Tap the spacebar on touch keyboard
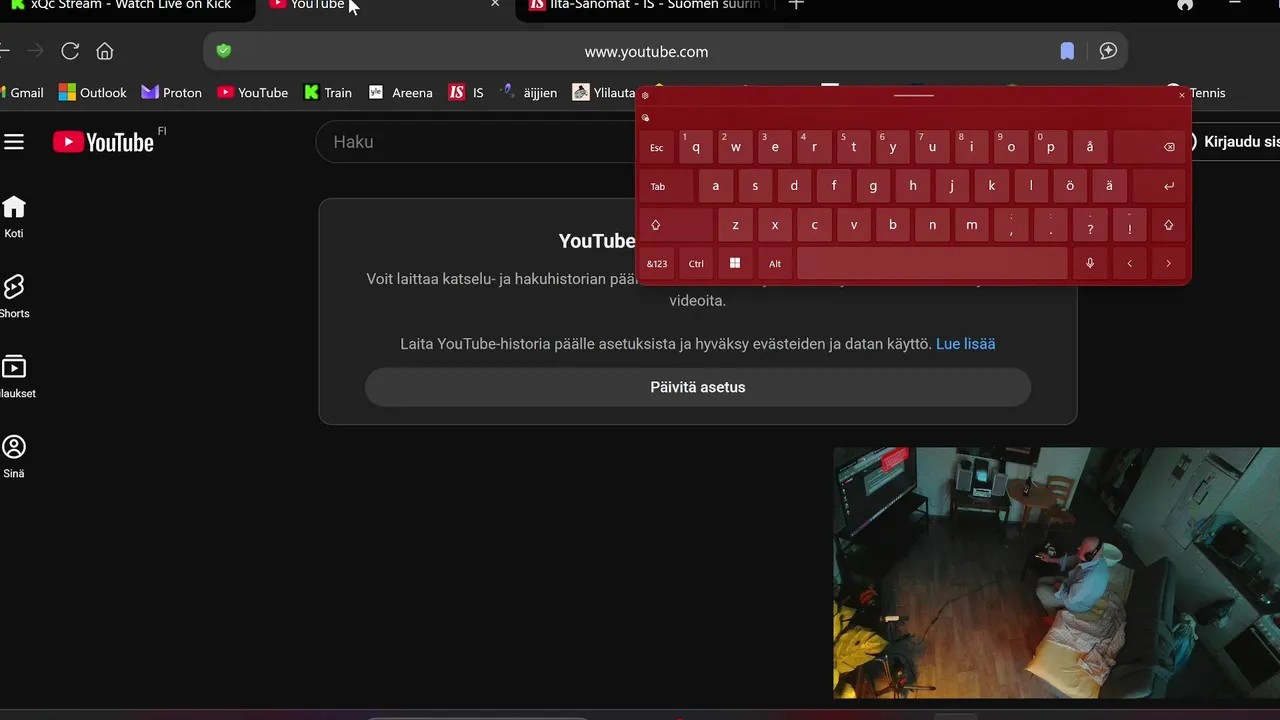The height and width of the screenshot is (720, 1280). 932,263
